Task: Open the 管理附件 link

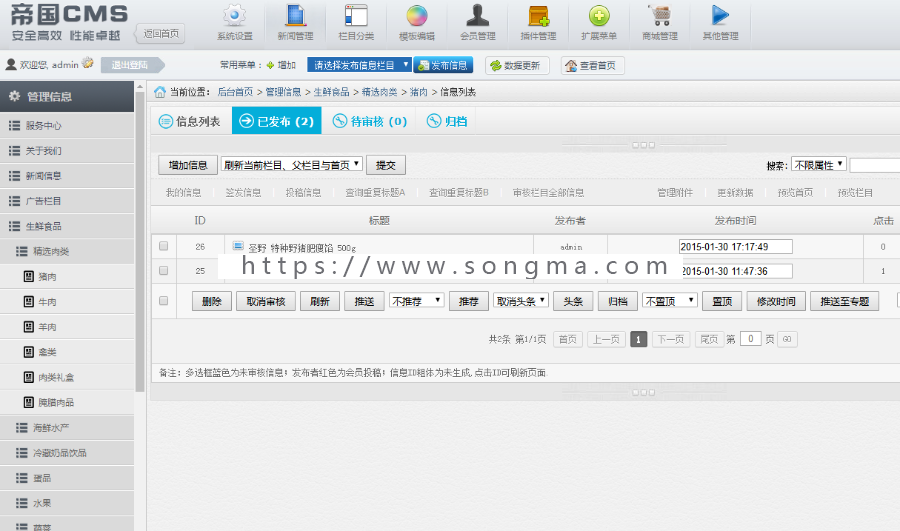Action: 674,193
